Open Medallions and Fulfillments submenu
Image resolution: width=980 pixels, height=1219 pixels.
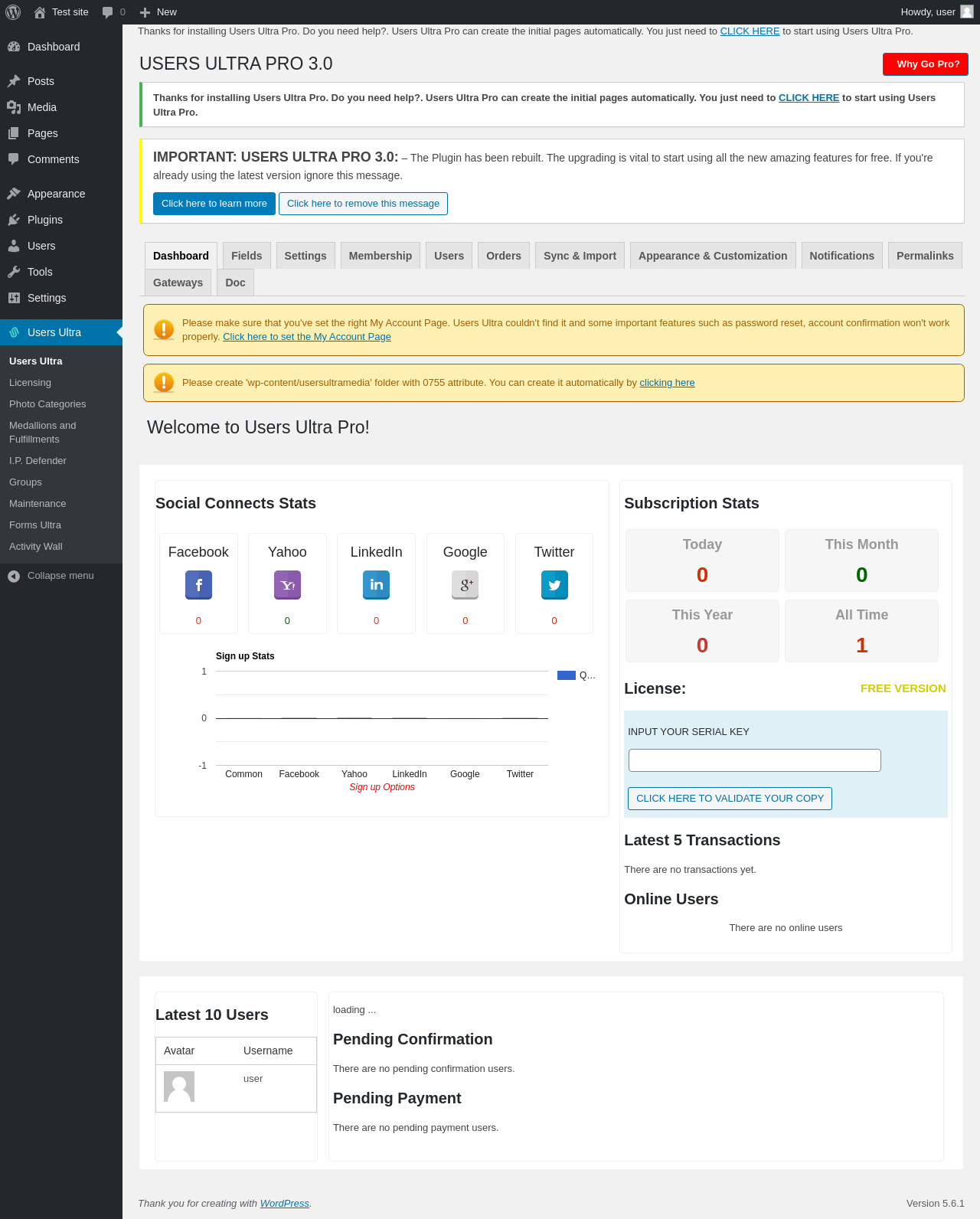coord(43,433)
